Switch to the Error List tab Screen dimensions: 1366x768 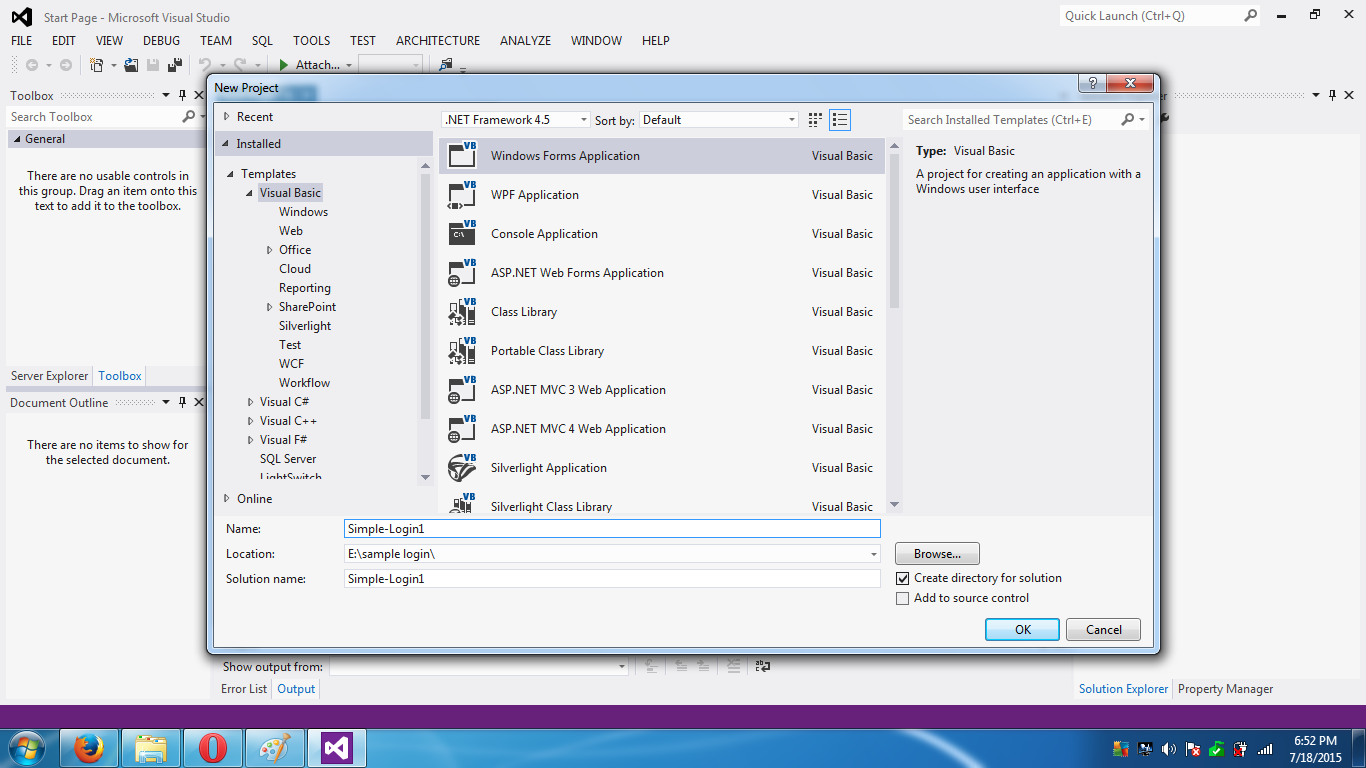click(x=244, y=689)
